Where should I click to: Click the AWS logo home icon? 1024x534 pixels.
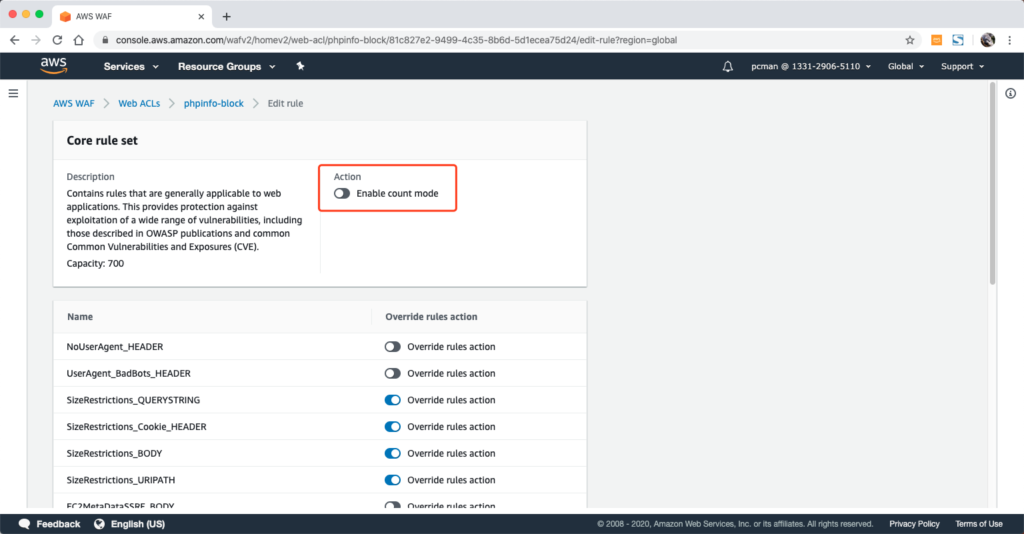click(53, 66)
